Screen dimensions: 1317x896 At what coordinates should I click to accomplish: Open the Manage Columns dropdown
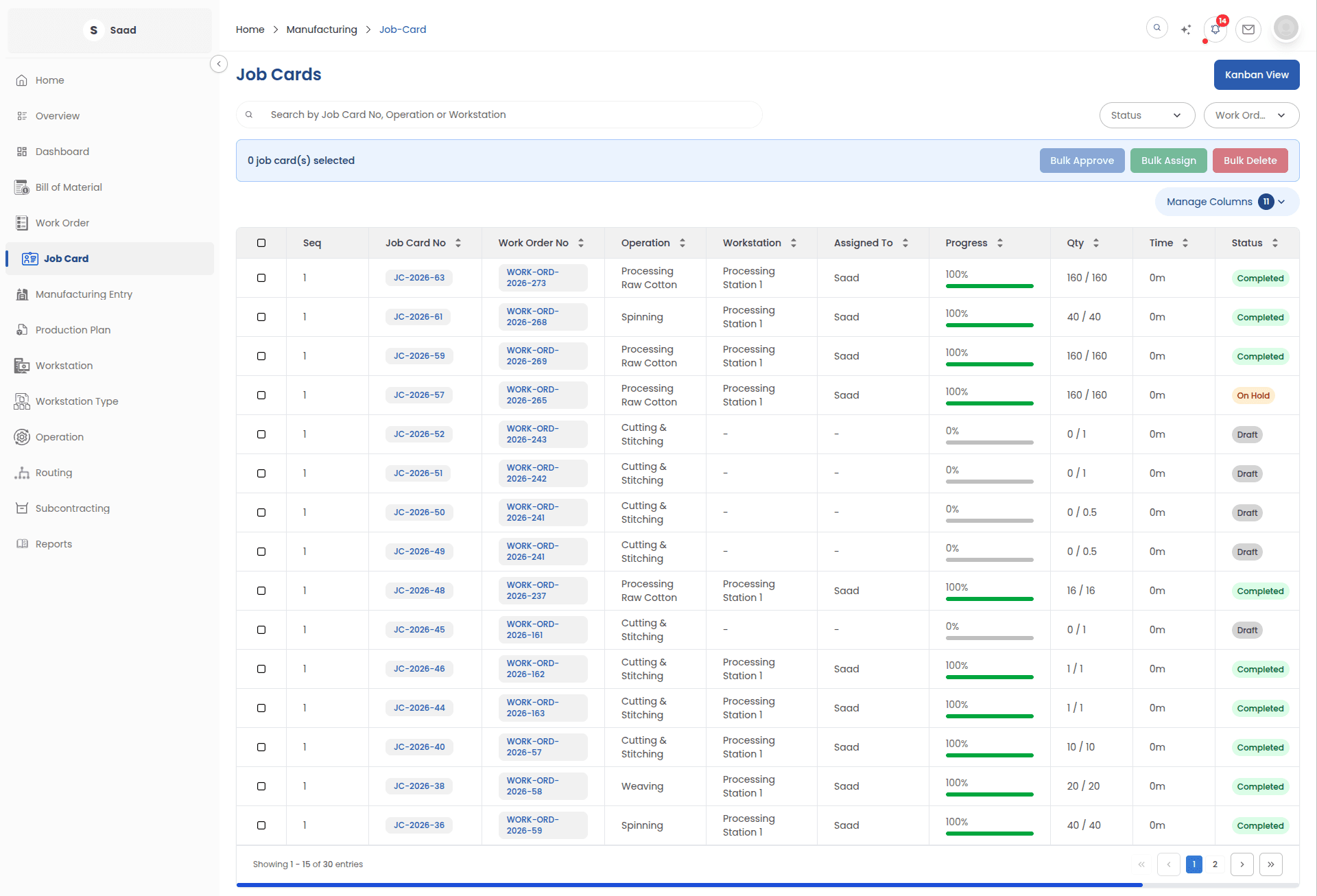point(1225,202)
